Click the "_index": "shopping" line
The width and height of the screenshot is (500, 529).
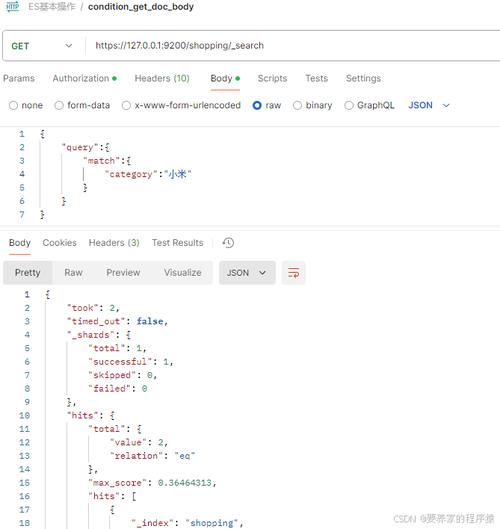click(187, 523)
